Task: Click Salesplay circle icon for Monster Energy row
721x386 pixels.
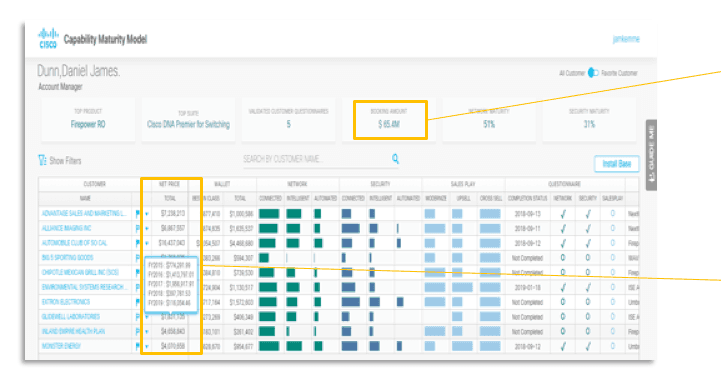Action: (x=612, y=346)
